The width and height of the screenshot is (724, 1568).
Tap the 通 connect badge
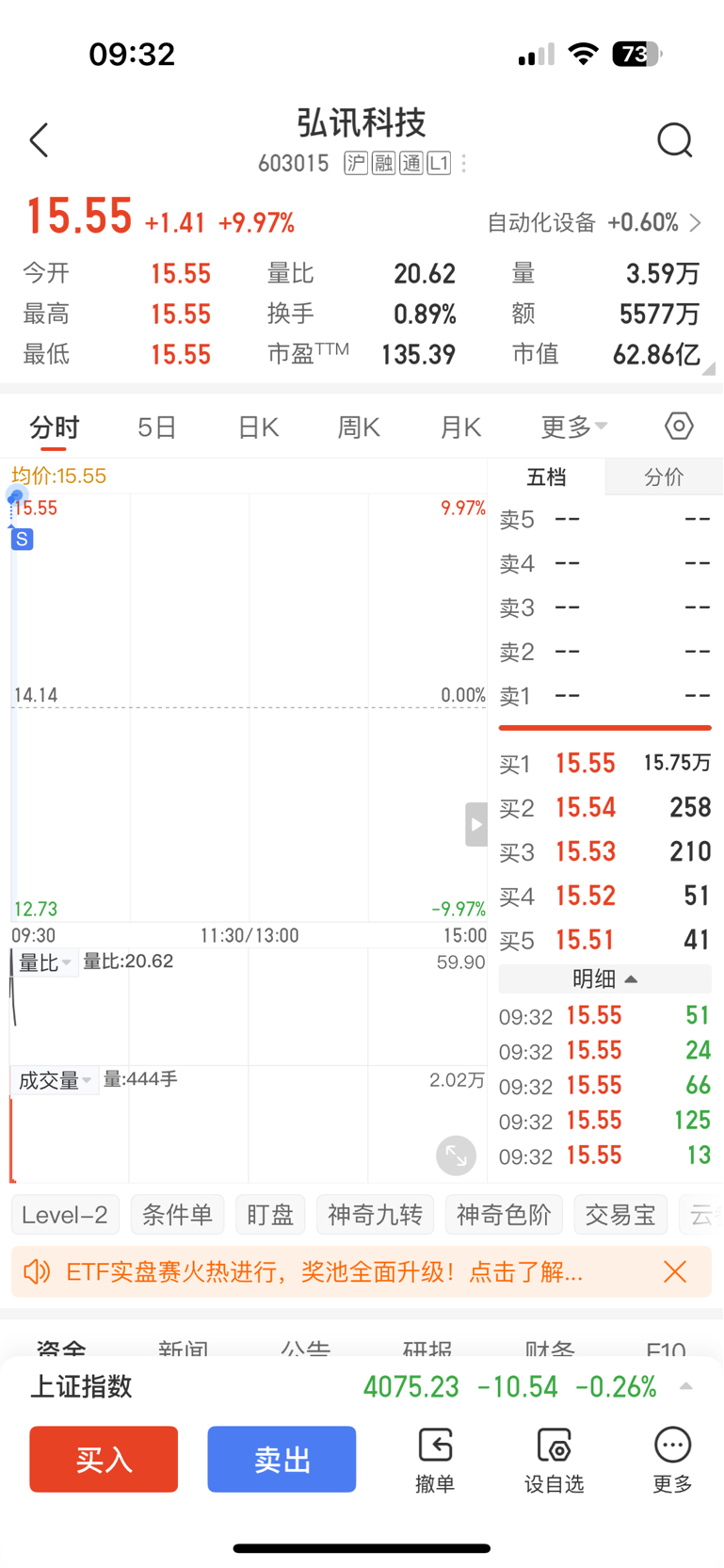pos(411,164)
